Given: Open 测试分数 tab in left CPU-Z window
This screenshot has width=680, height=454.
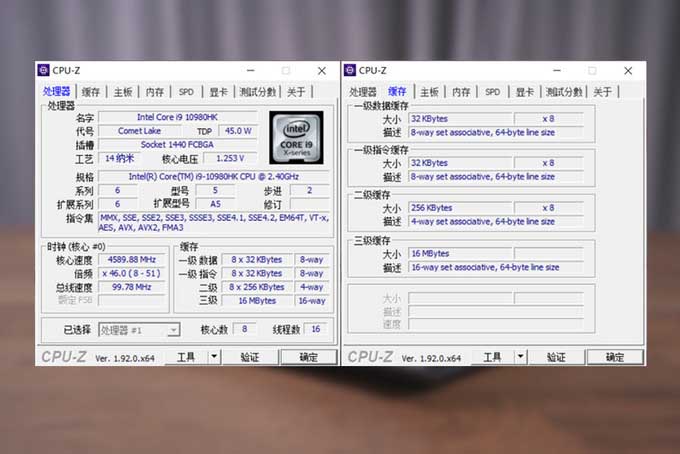Looking at the screenshot, I should point(258,92).
